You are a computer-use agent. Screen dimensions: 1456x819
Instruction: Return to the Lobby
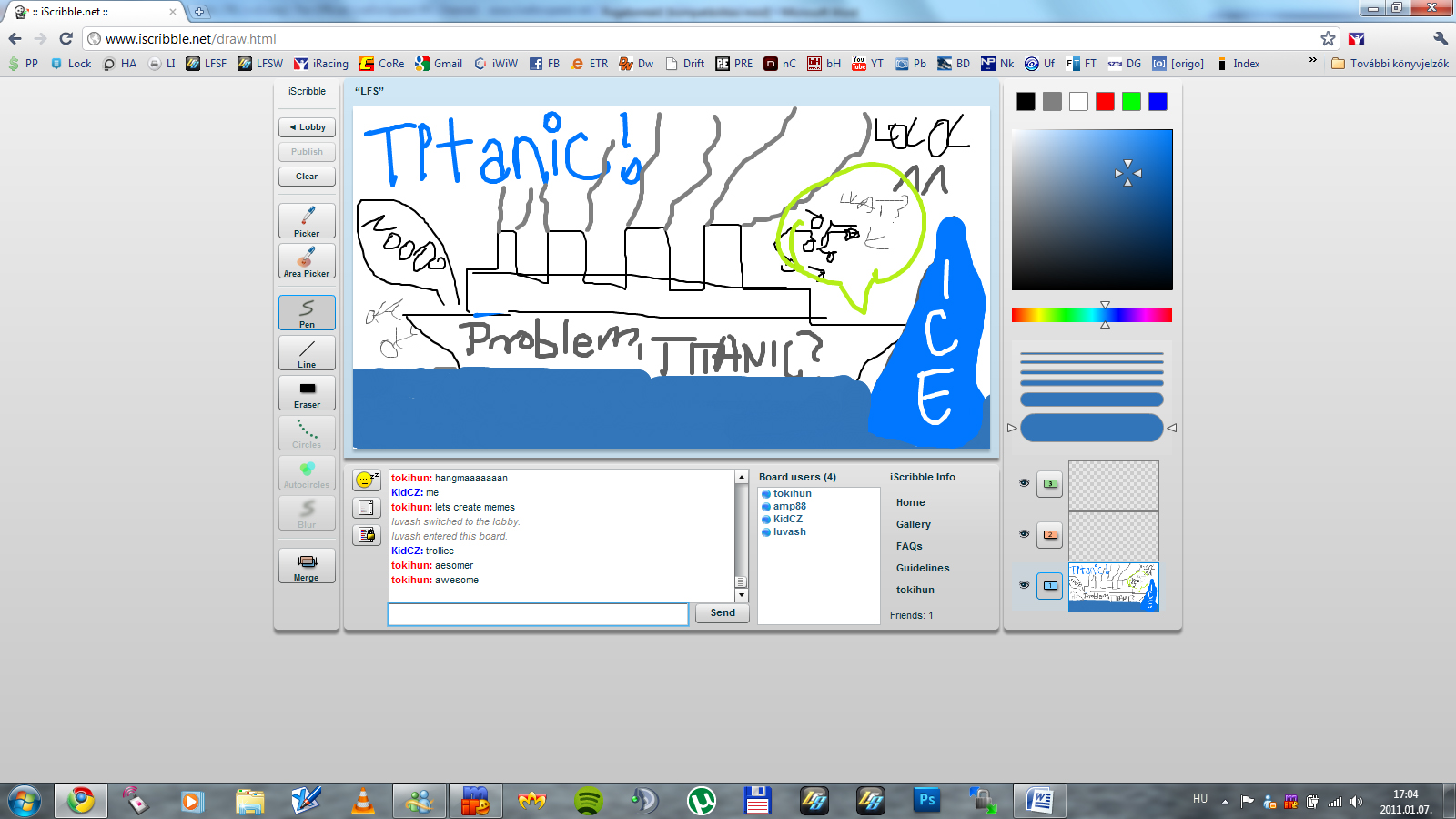[x=307, y=127]
